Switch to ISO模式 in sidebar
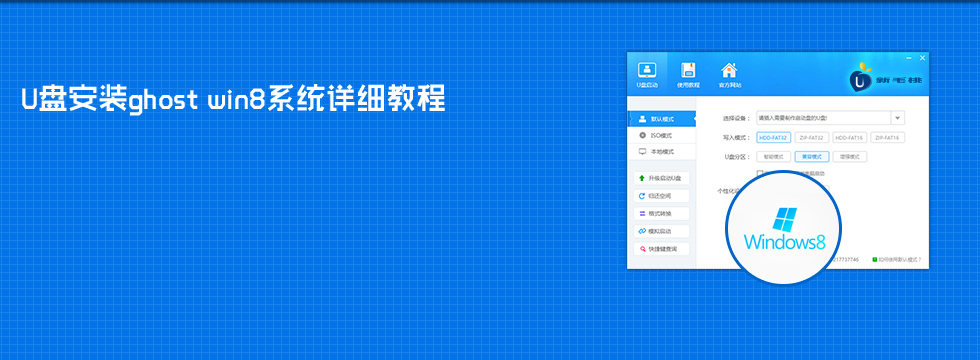Screen dimensions: 980x360 pos(661,135)
